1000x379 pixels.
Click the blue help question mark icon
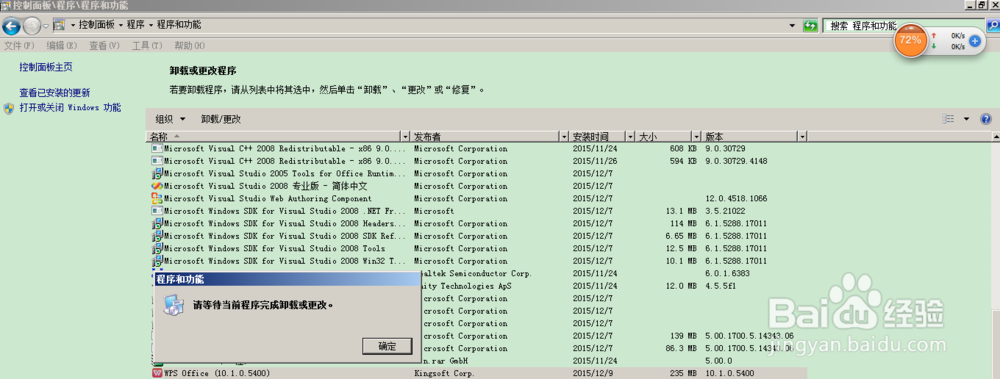[986, 119]
